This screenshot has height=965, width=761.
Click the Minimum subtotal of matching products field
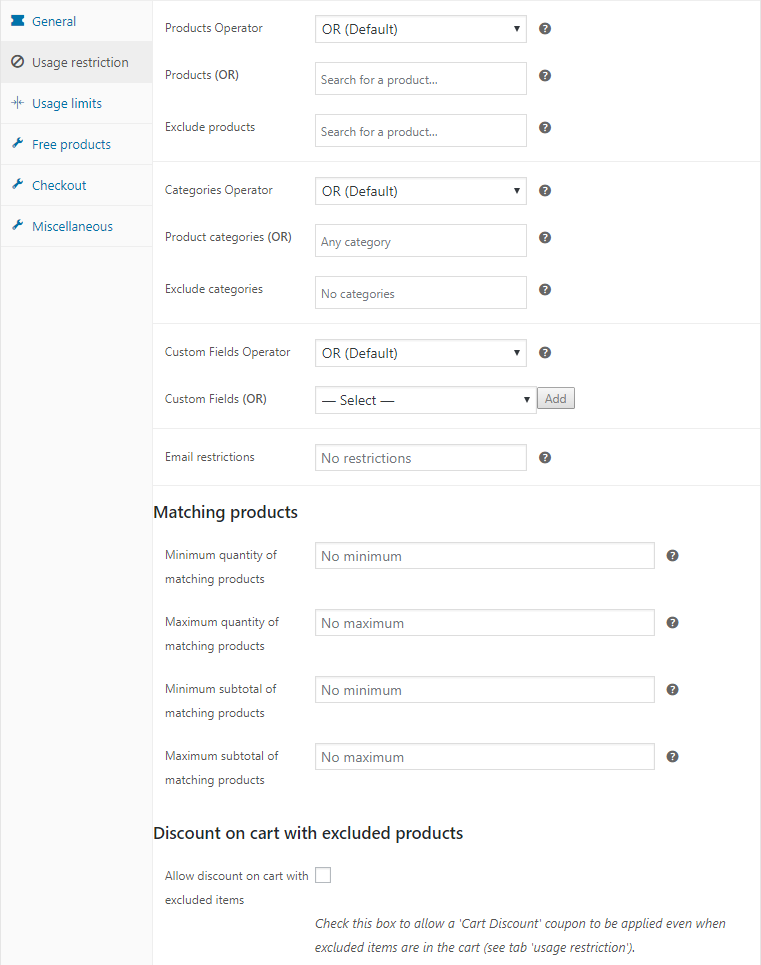[x=484, y=689]
